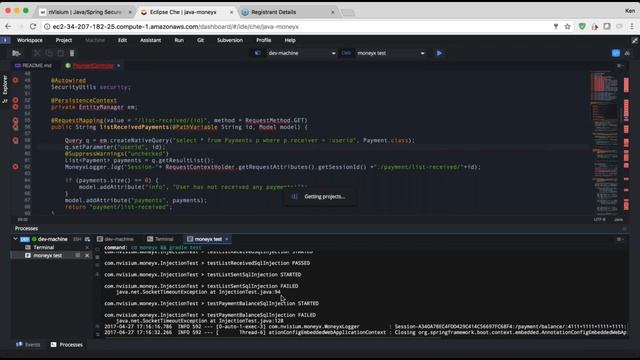Screen dimensions: 640x360
Task: Open the Events bottom panel tab
Action: click(x=28, y=345)
